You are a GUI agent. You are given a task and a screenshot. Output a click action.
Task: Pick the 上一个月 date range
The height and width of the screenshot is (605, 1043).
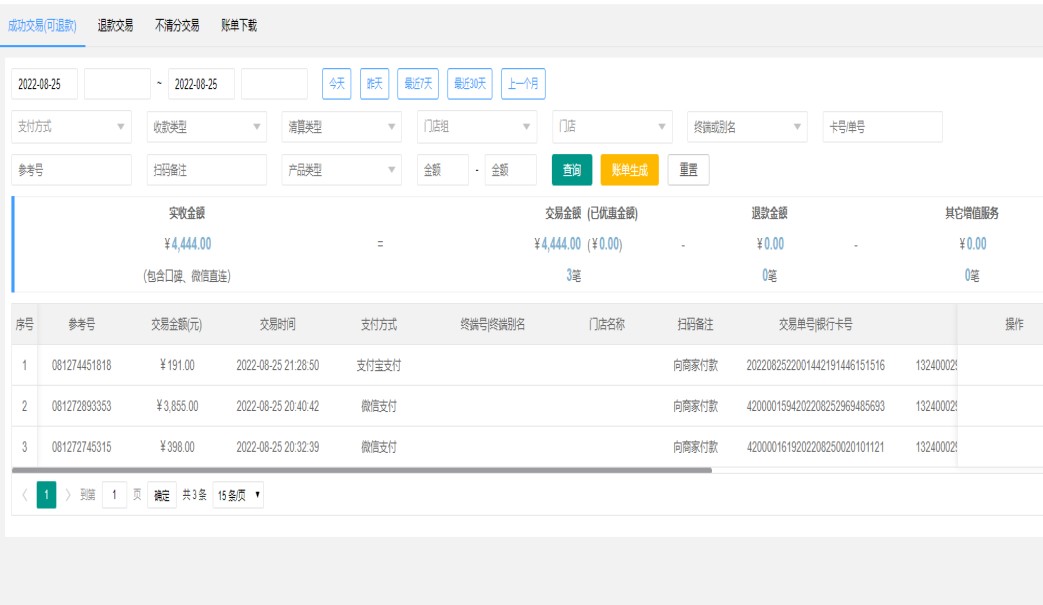pyautogui.click(x=522, y=84)
